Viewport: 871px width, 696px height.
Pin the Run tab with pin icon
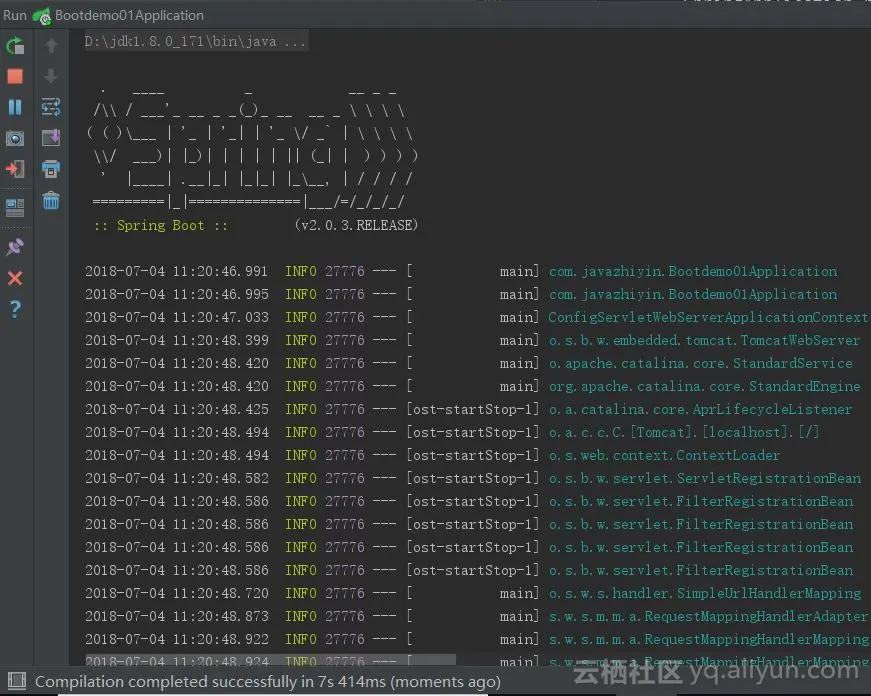15,247
